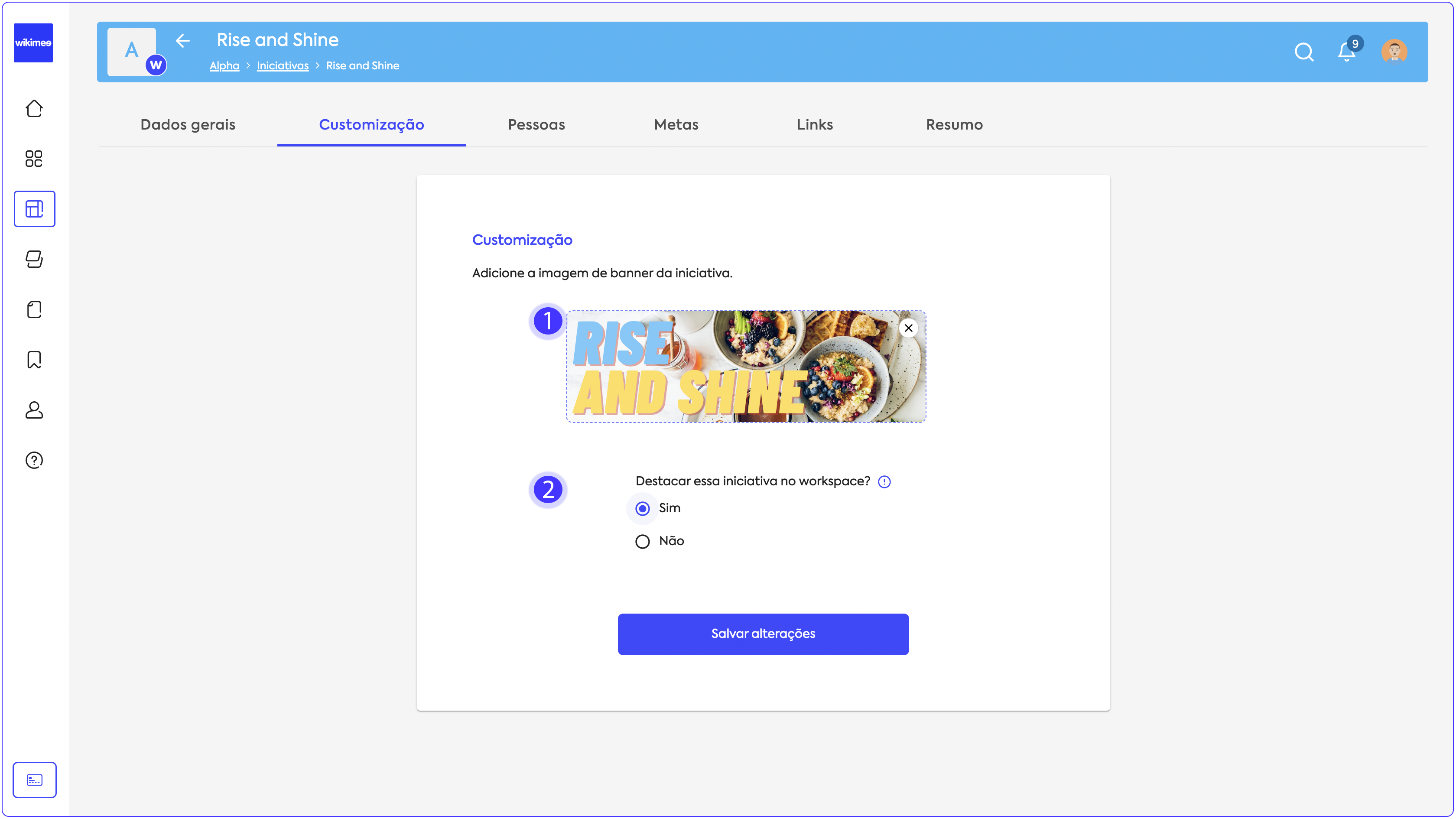Open the grid apps icon in the sidebar
This screenshot has height=819, width=1456.
34,159
